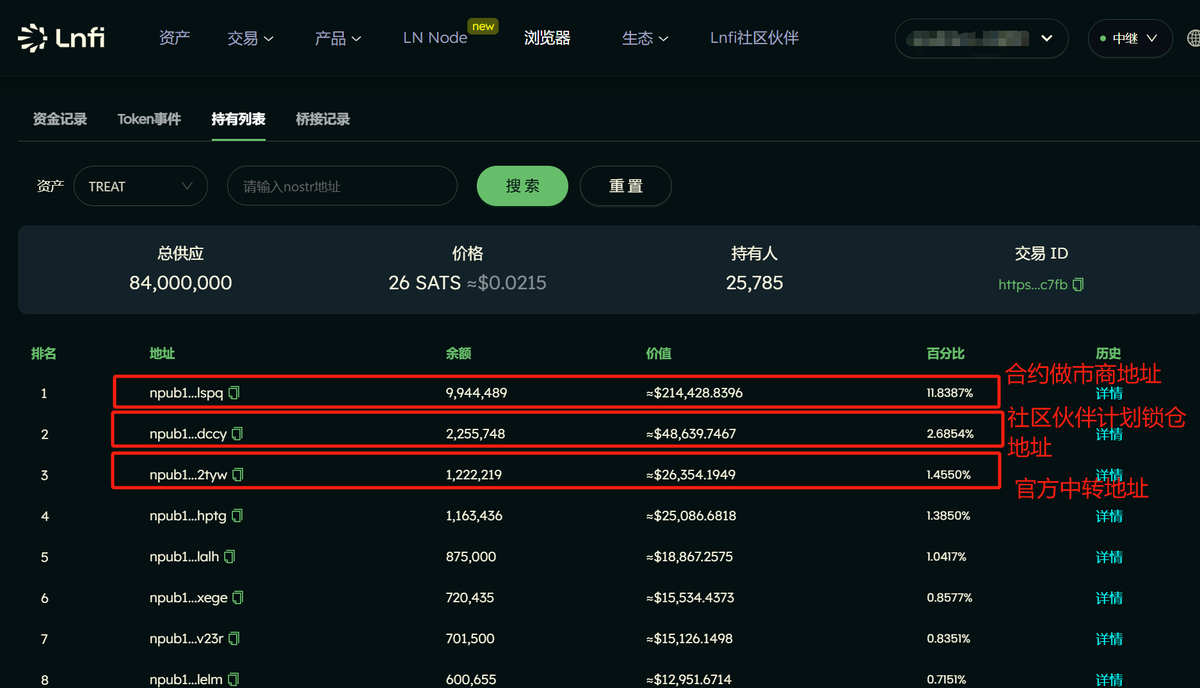Click the 排名 column header
Screen dimensions: 1200x688
click(44, 353)
